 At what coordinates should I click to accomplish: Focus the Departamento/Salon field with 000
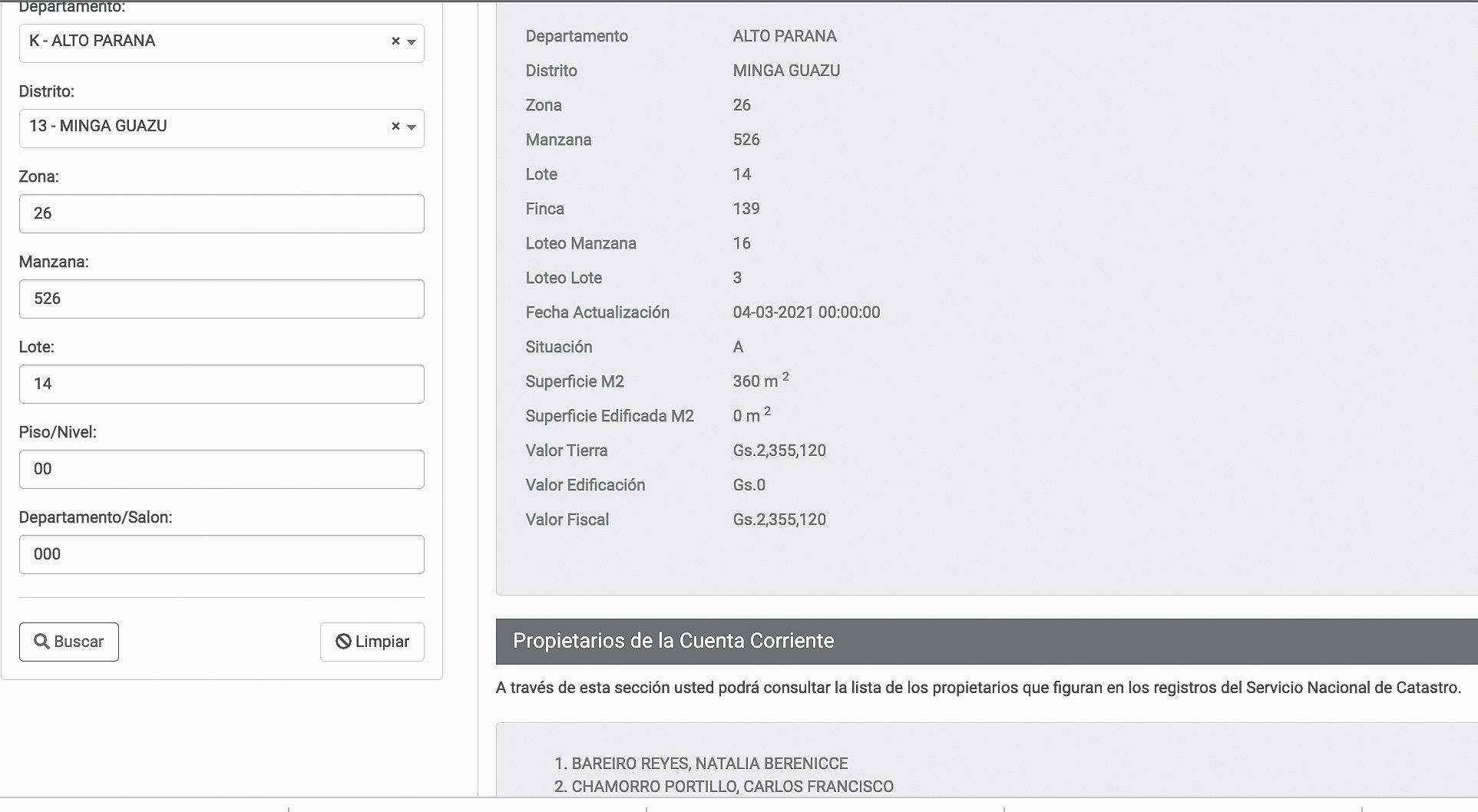click(221, 554)
